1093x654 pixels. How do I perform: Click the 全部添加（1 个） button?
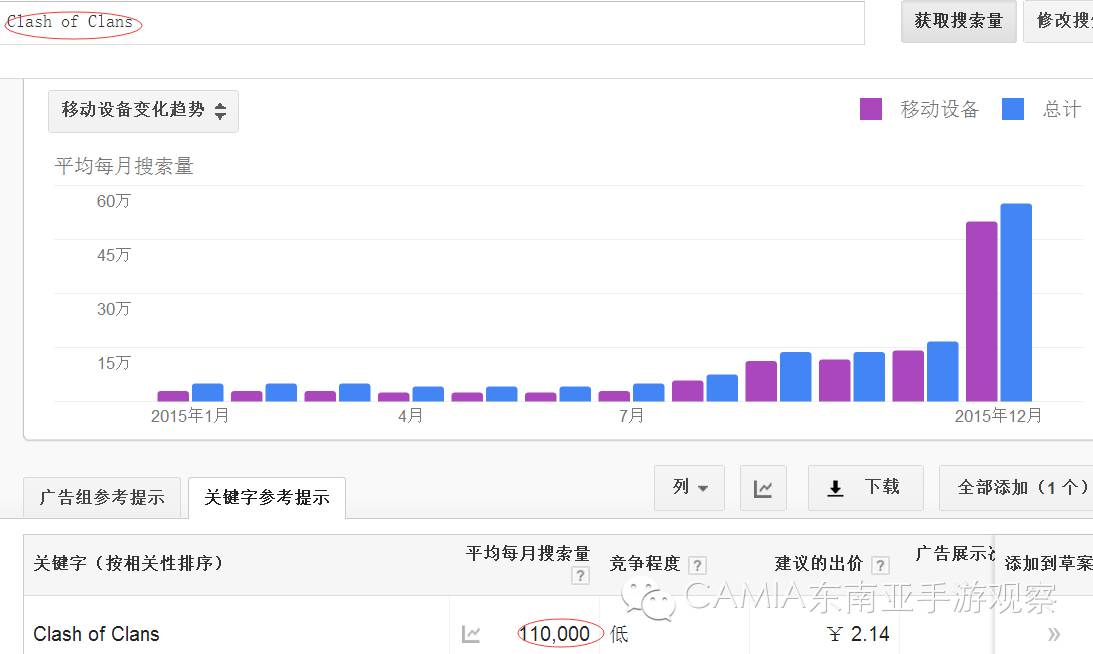point(1016,487)
